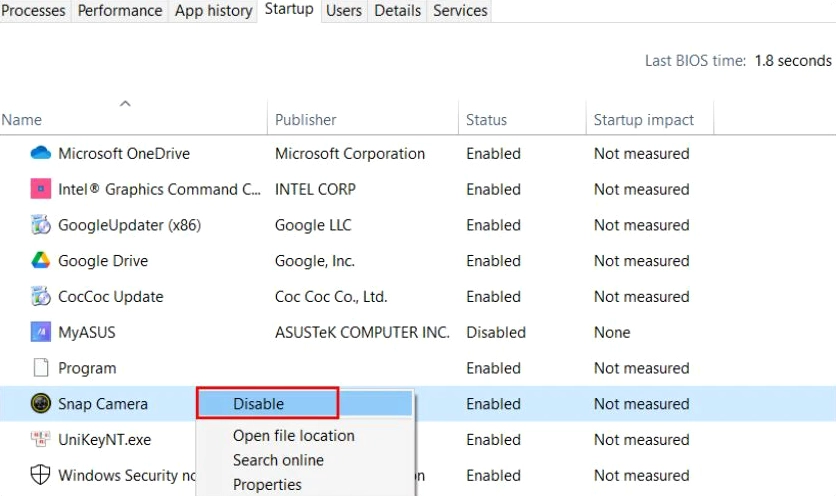Image resolution: width=836 pixels, height=496 pixels.
Task: Click the Intel Graphics Command Center icon
Action: click(40, 189)
